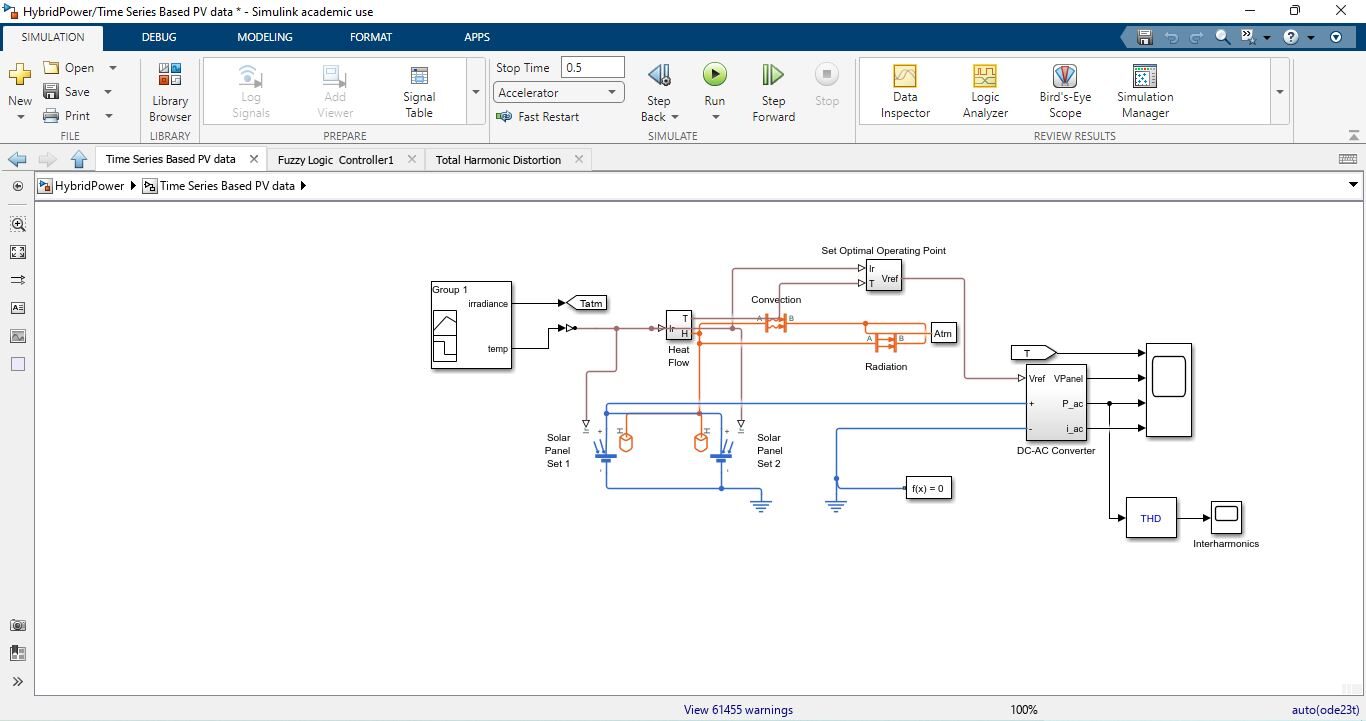Close the Total Harmonic Distortion tab
This screenshot has height=721, width=1366.
[x=578, y=160]
